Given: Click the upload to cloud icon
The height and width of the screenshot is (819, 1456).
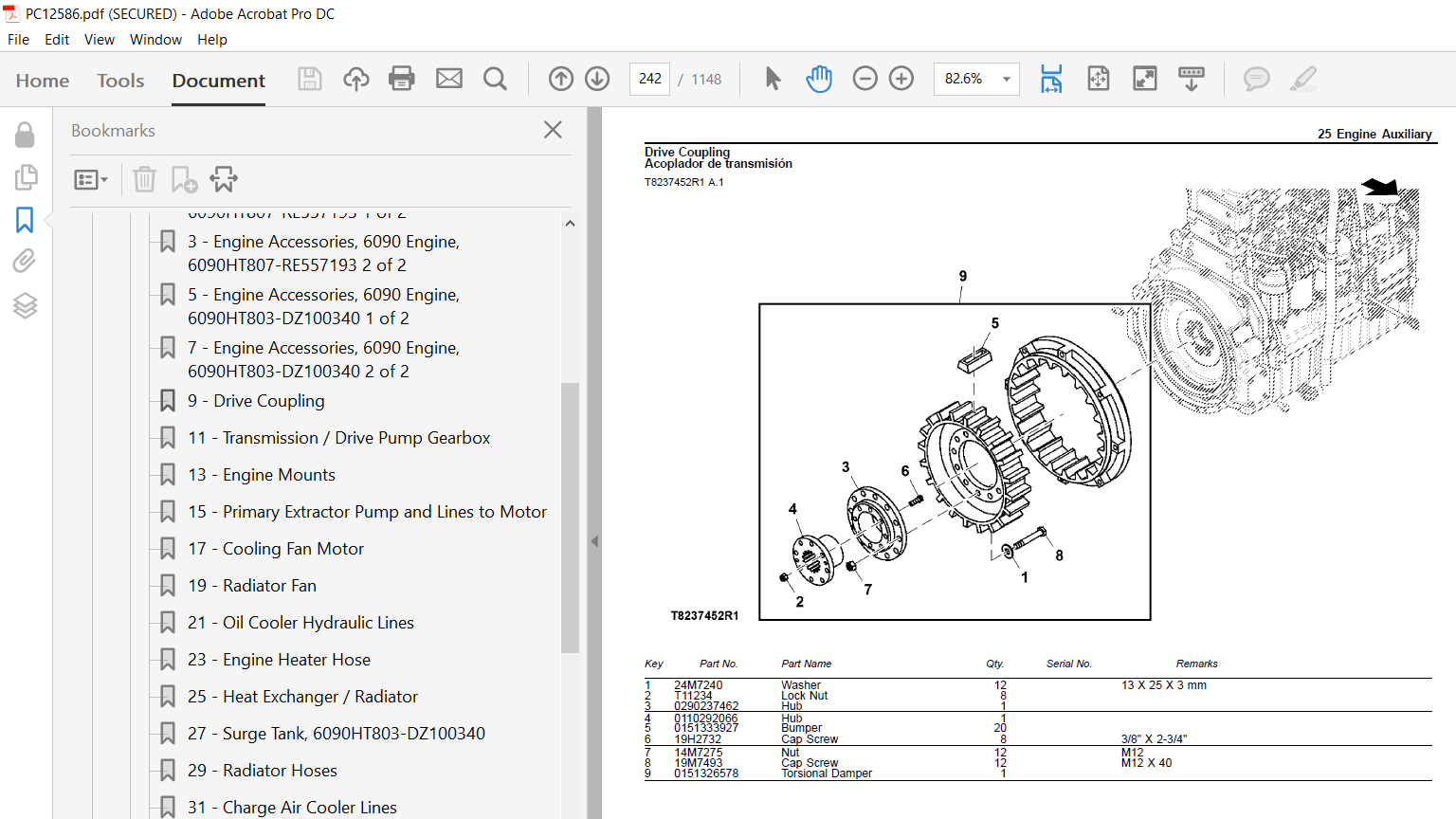Looking at the screenshot, I should 356,79.
